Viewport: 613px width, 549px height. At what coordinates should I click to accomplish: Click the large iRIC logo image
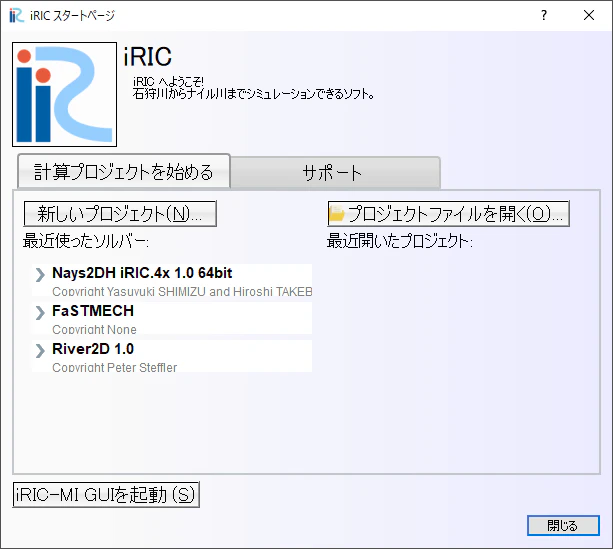65,94
